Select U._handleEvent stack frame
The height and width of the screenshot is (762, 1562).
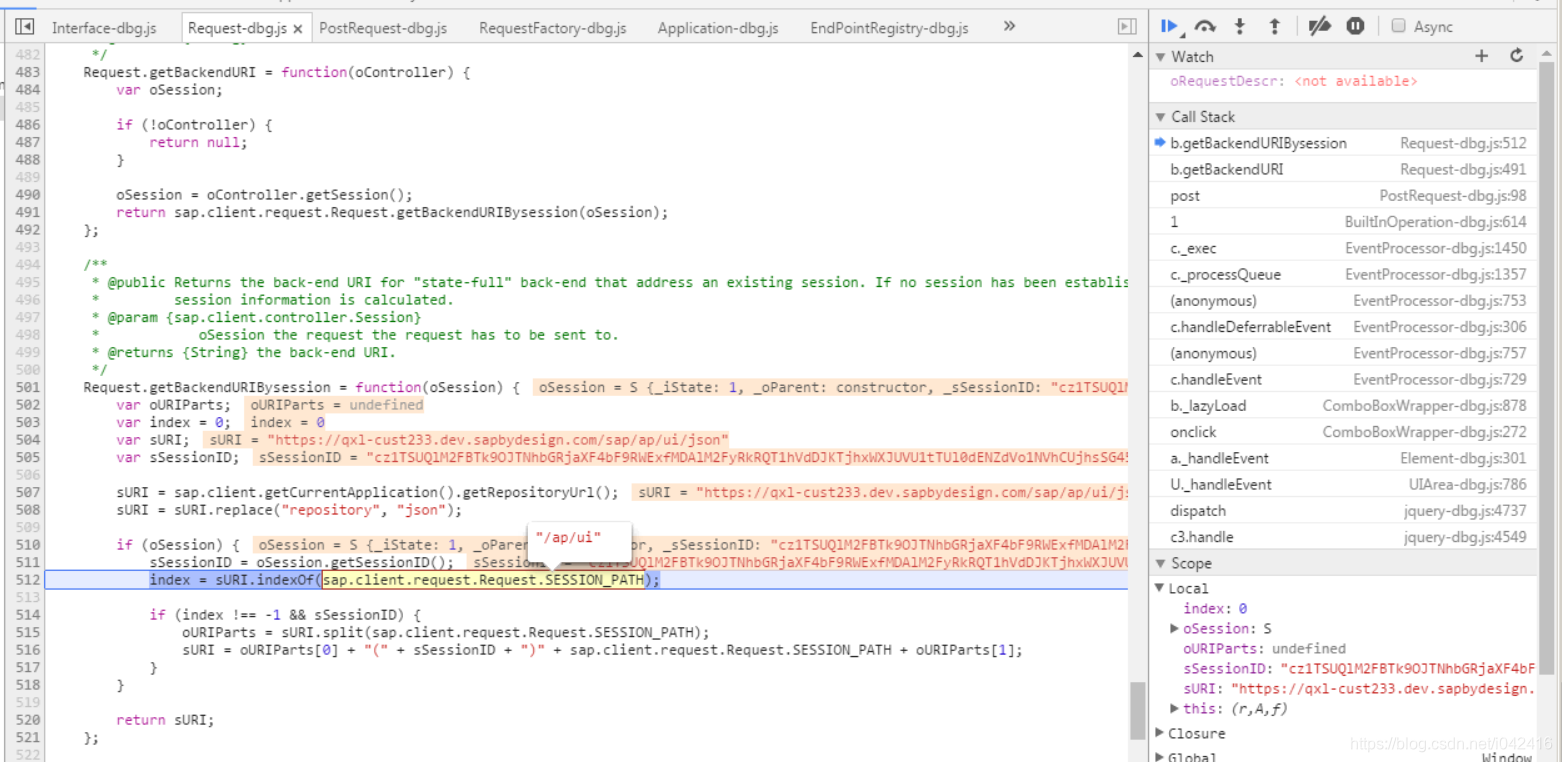[1343, 484]
